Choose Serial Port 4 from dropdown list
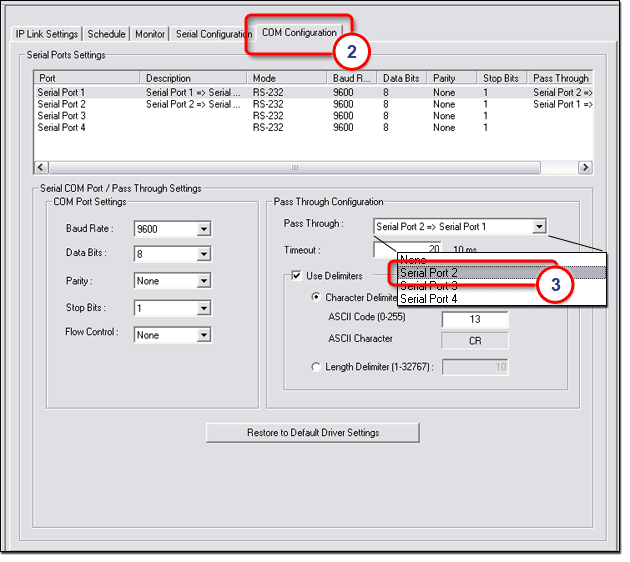630x562 pixels. (x=429, y=298)
